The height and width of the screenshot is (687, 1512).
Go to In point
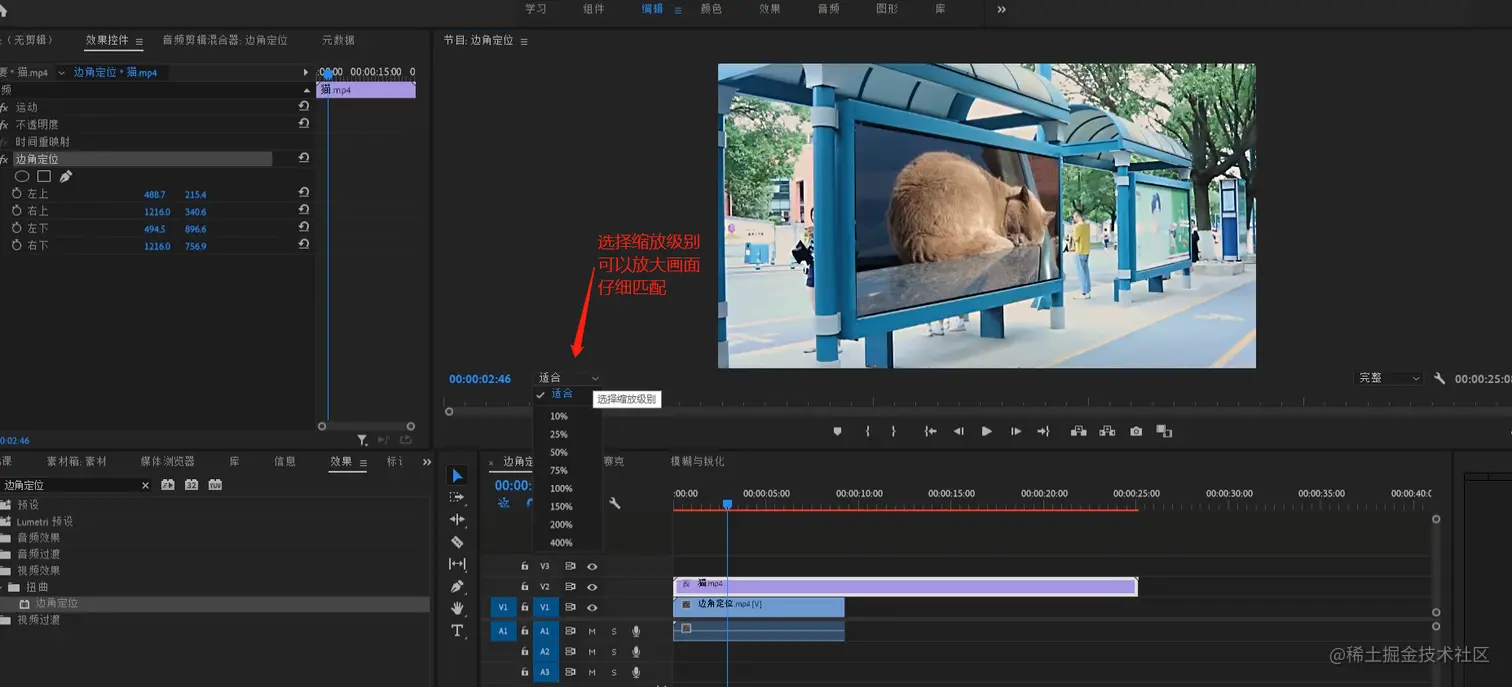tap(930, 431)
